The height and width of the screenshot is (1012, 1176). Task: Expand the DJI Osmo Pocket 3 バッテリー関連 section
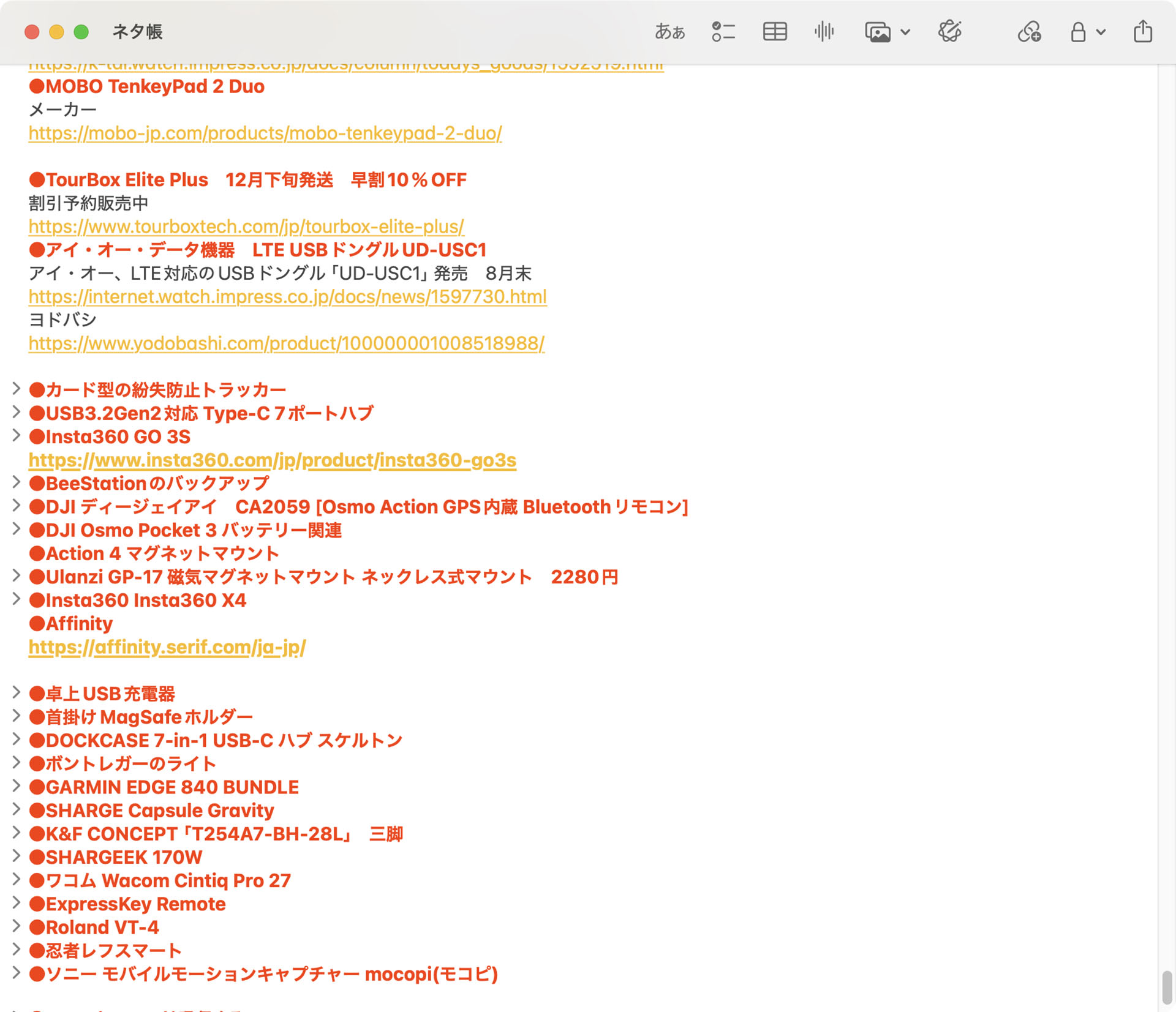(17, 528)
